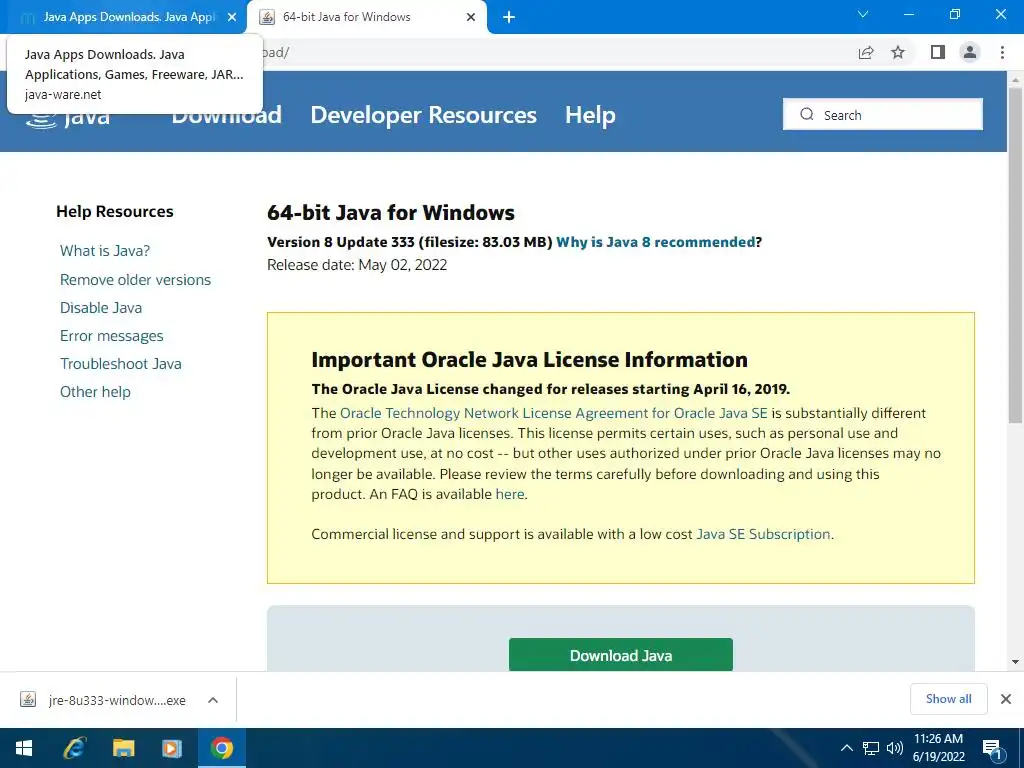Open the volume tray icon
Screen dimensions: 1024x768
pos(895,748)
